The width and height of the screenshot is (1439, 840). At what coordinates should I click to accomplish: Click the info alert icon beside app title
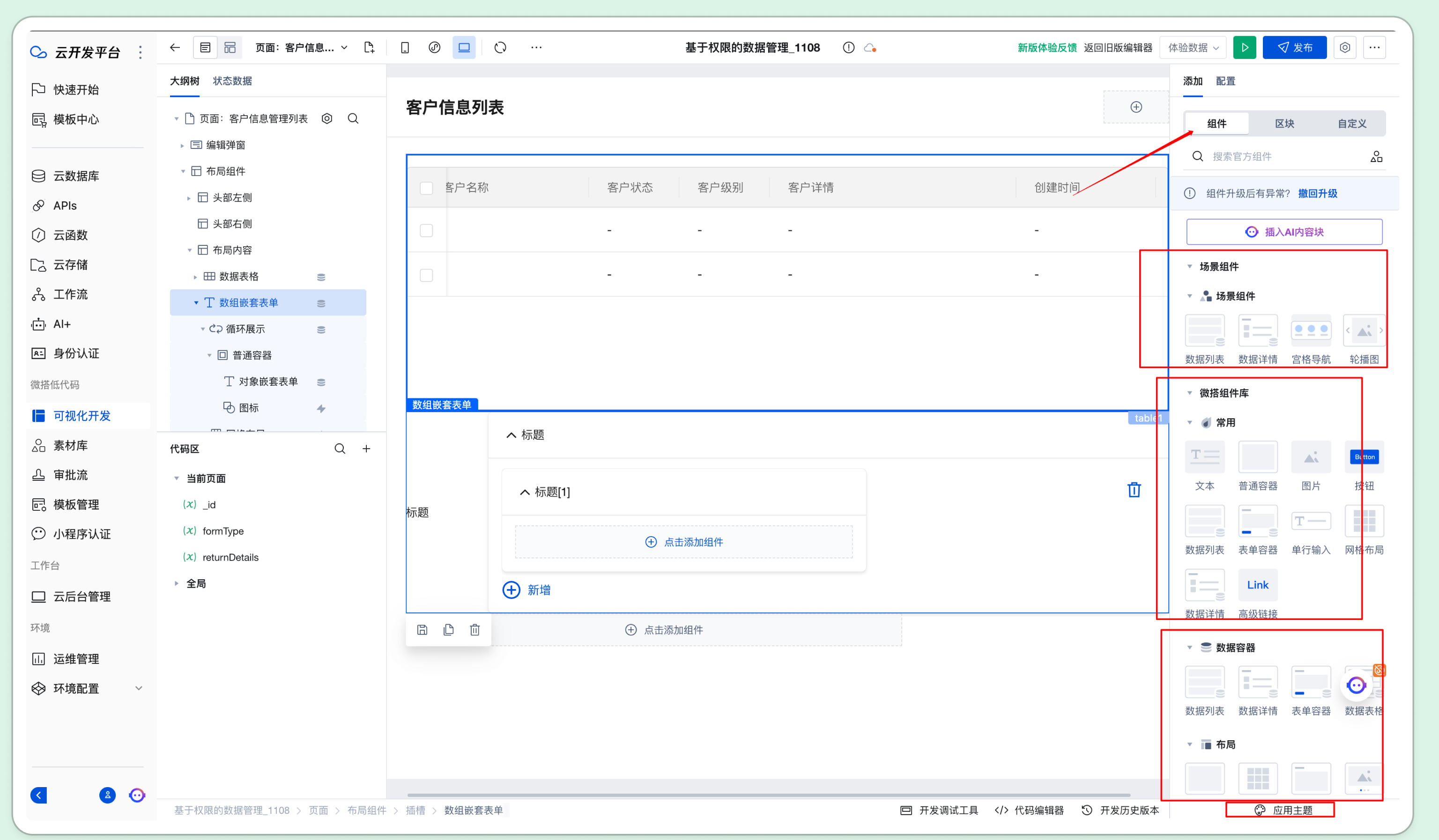tap(849, 47)
